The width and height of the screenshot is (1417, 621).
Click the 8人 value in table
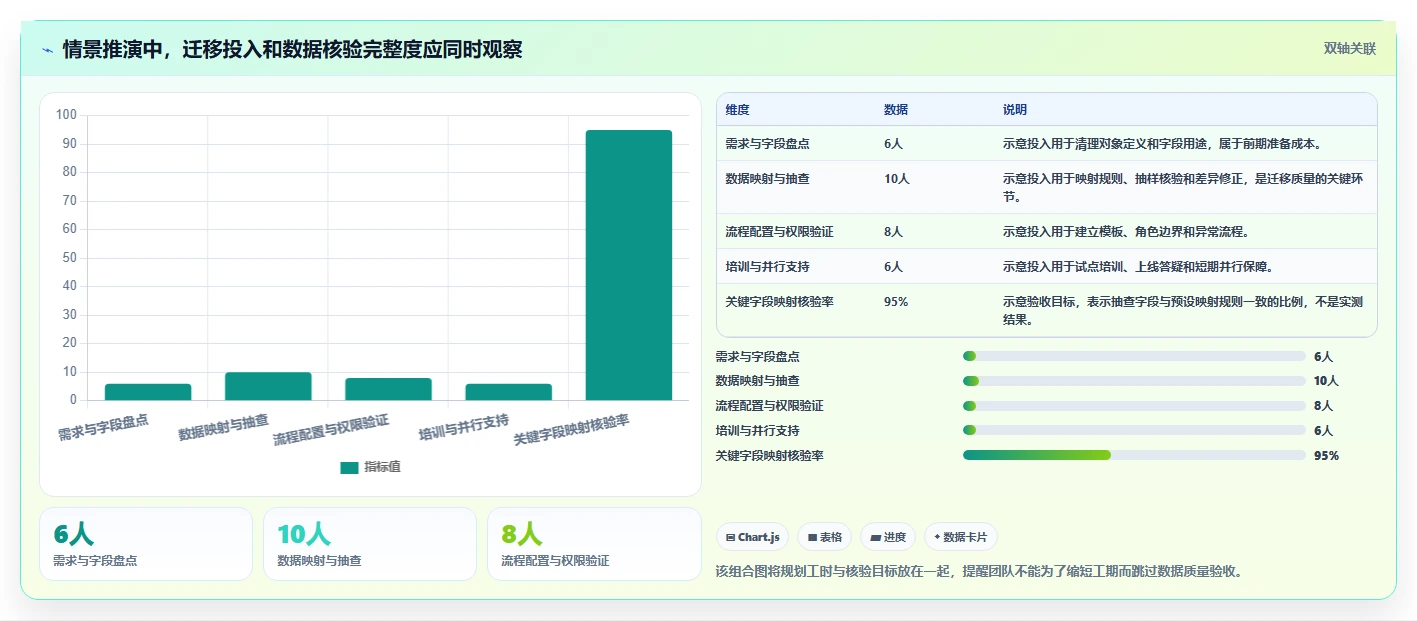click(x=894, y=232)
